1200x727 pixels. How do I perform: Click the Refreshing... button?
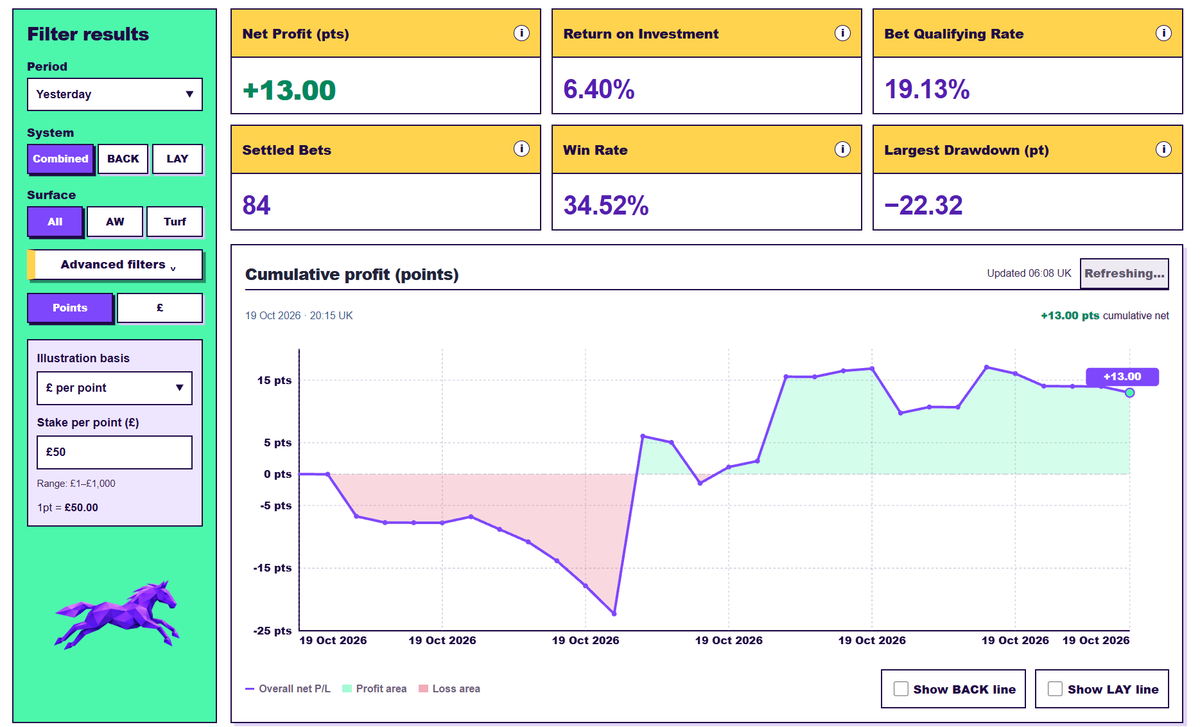coord(1125,273)
